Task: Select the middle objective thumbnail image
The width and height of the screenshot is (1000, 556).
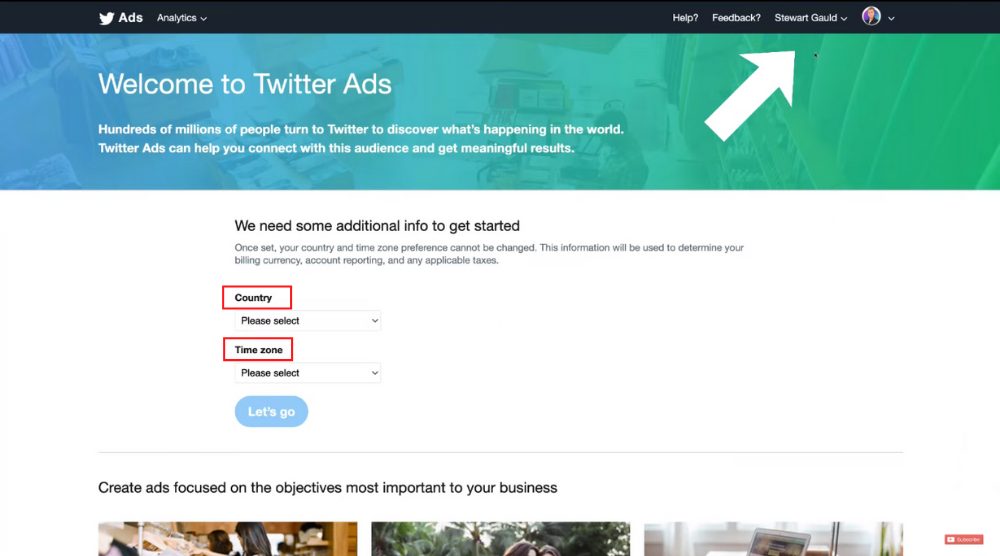Action: coord(501,539)
